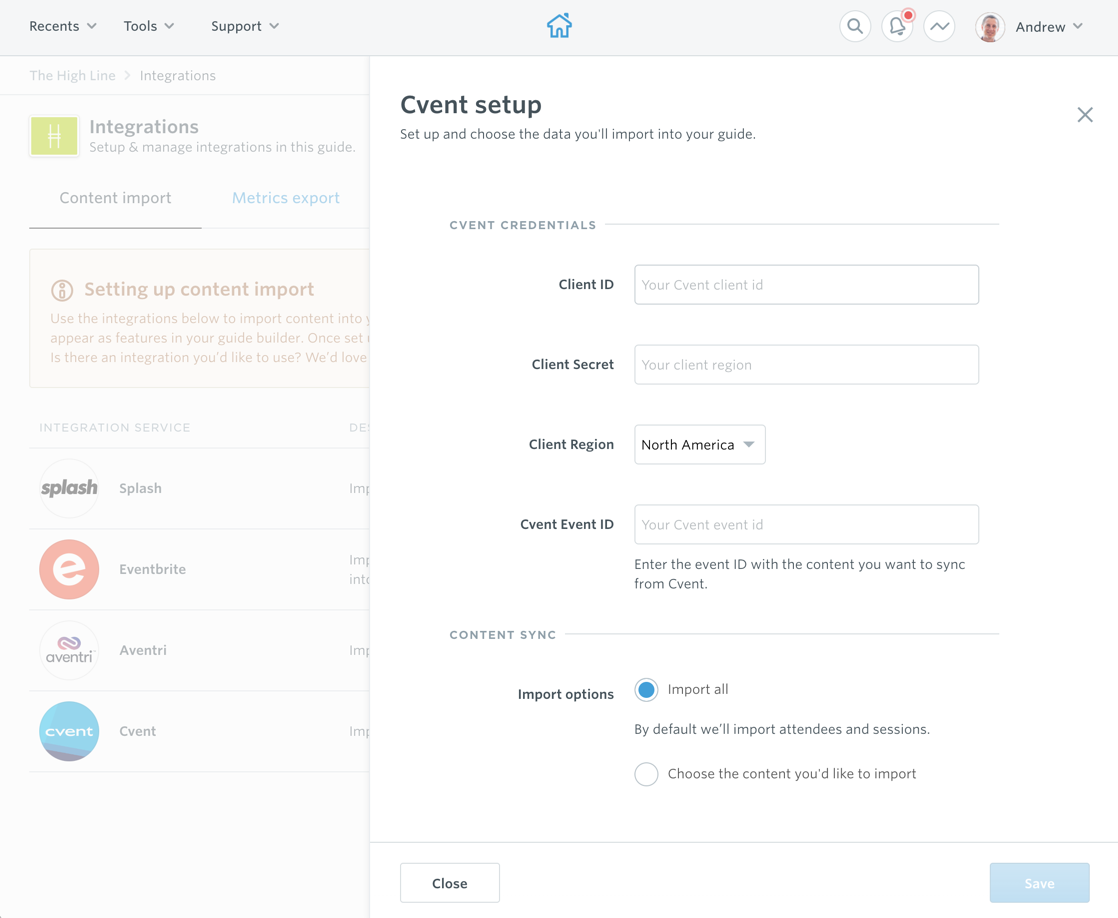
Task: Click the Integrations hash icon
Action: click(54, 136)
